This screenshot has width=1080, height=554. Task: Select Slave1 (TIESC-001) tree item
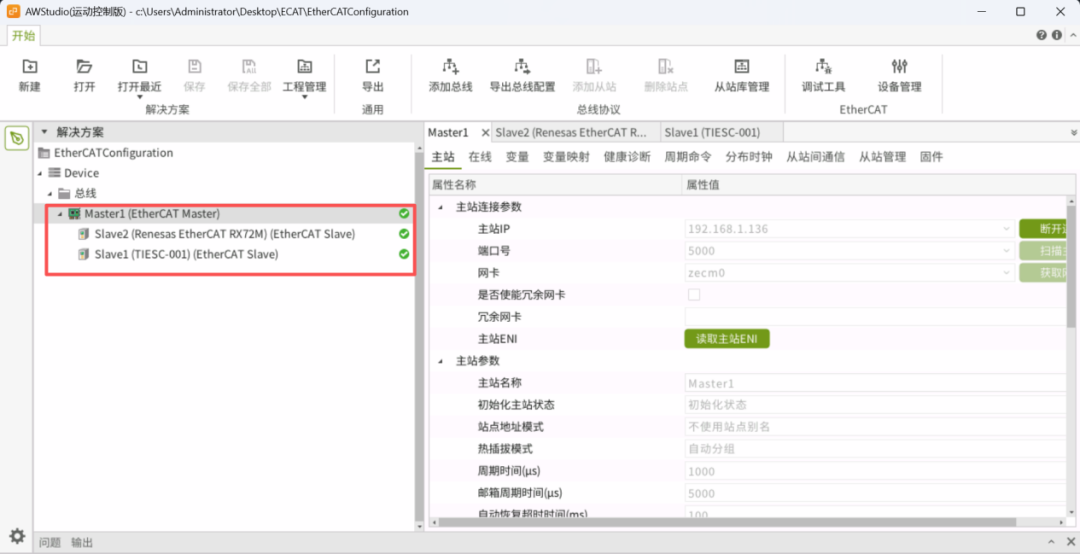click(187, 254)
